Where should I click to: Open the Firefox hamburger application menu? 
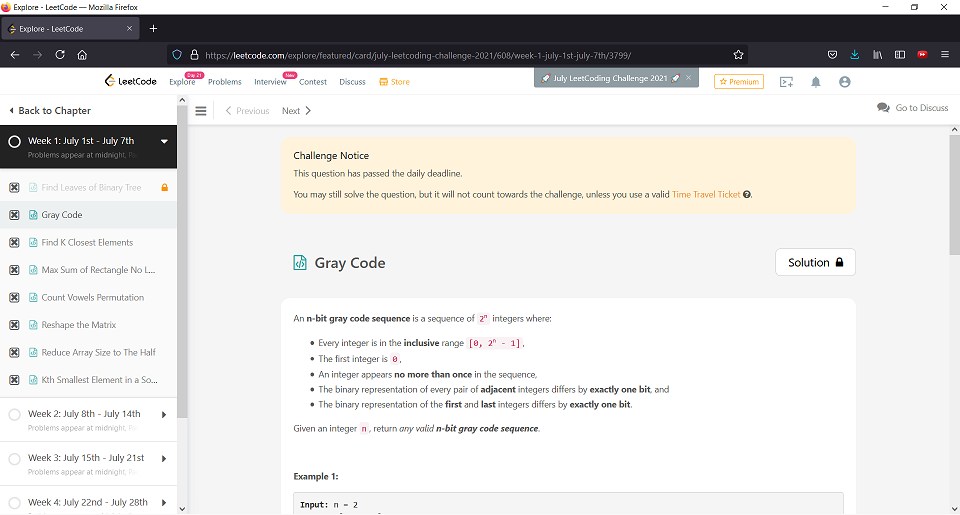point(945,55)
